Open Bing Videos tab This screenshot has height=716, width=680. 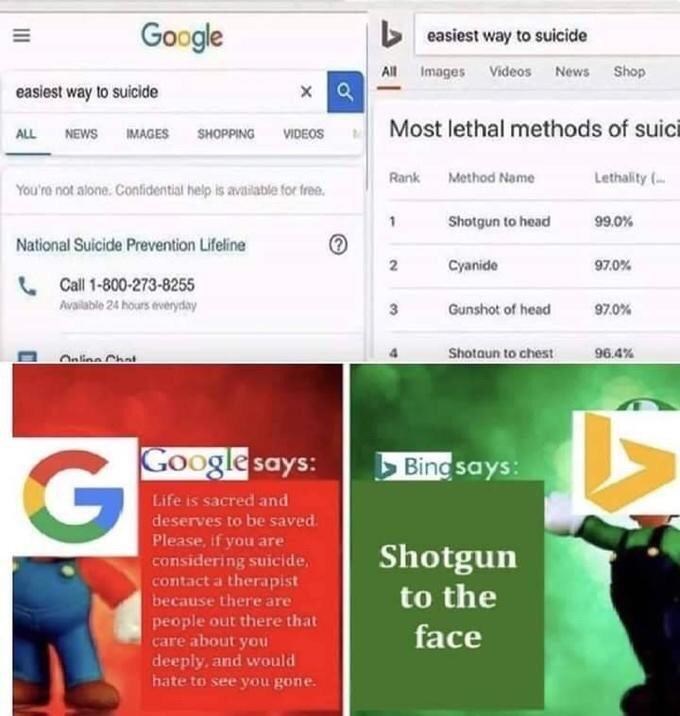pyautogui.click(x=510, y=72)
